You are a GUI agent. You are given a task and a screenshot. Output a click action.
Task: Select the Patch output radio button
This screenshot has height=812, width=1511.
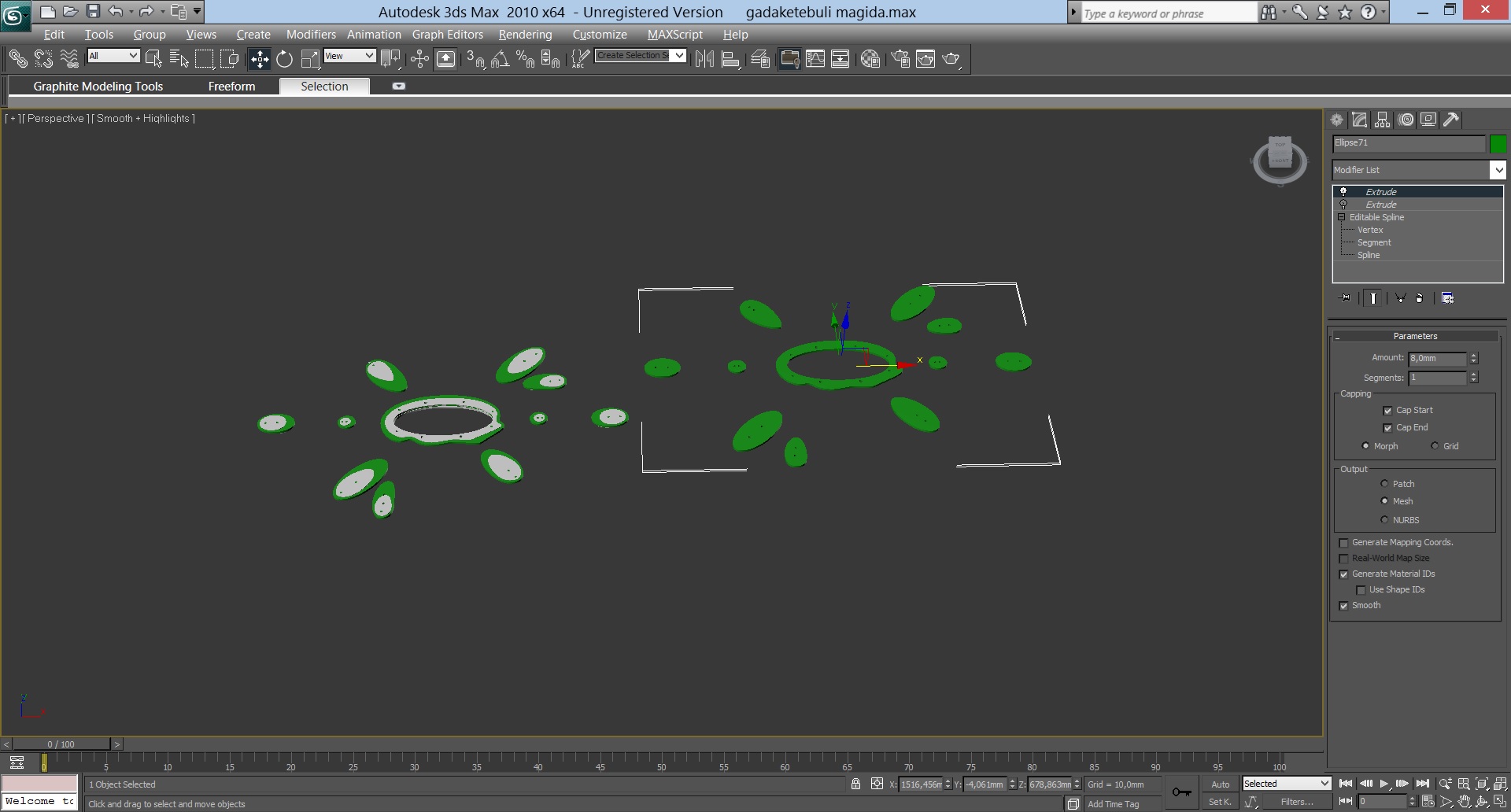pos(1384,484)
